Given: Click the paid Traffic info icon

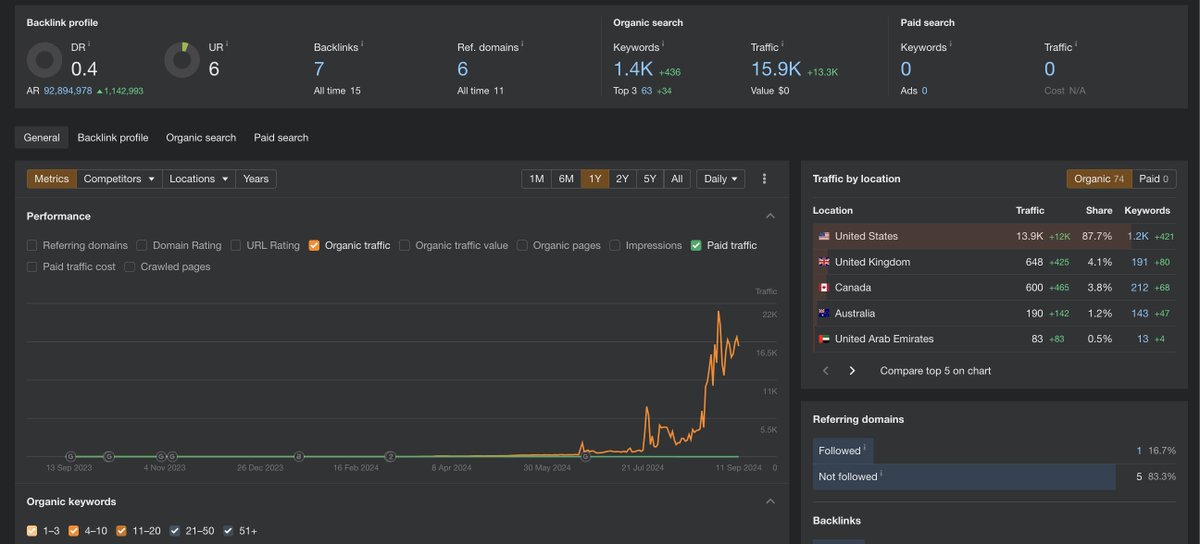Looking at the screenshot, I should coord(1076,44).
